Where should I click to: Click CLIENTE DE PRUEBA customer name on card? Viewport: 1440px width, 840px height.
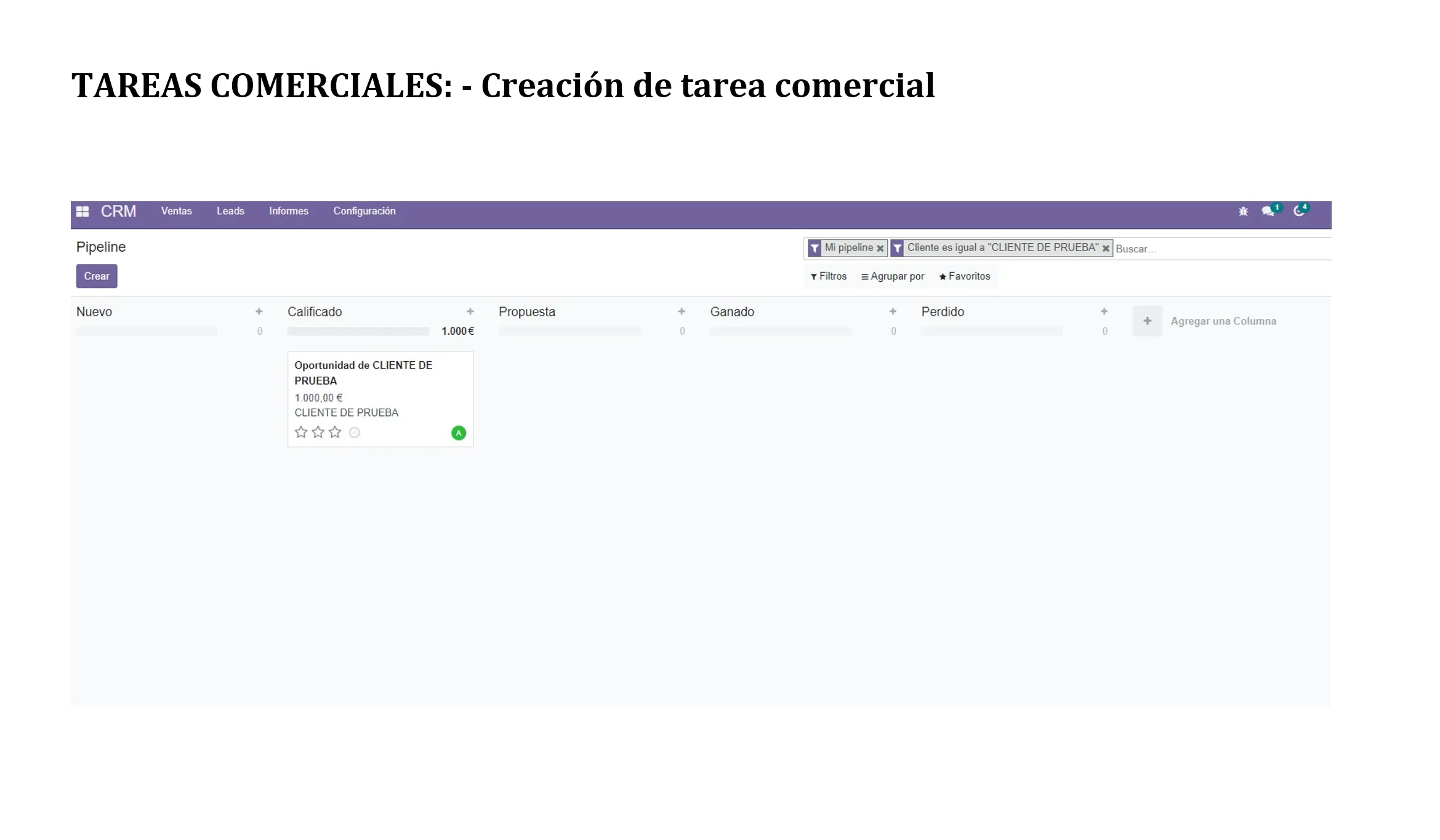(x=346, y=412)
